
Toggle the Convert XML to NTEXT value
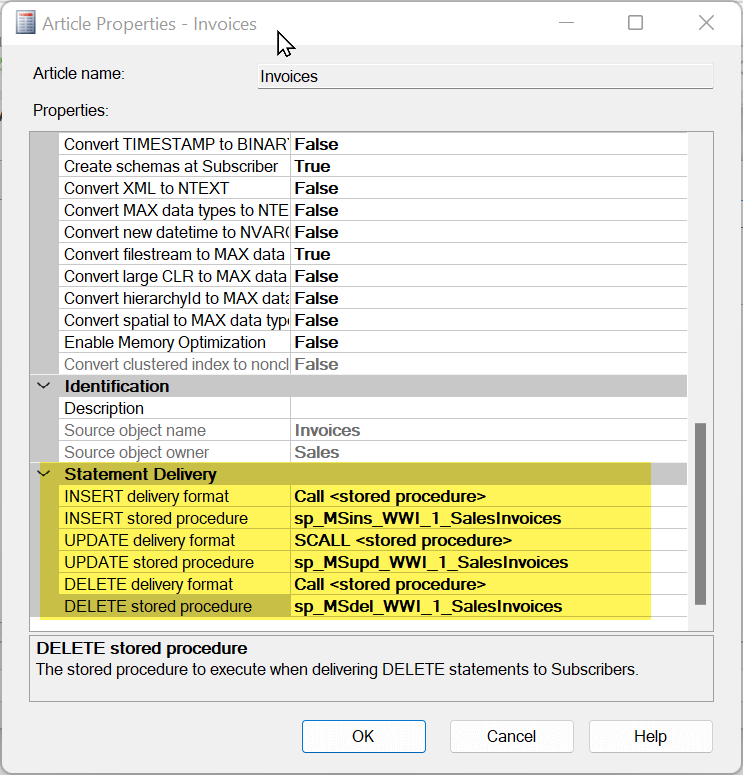click(x=488, y=188)
